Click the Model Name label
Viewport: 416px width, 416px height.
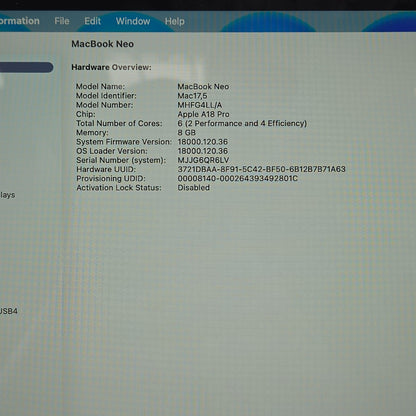[x=100, y=86]
